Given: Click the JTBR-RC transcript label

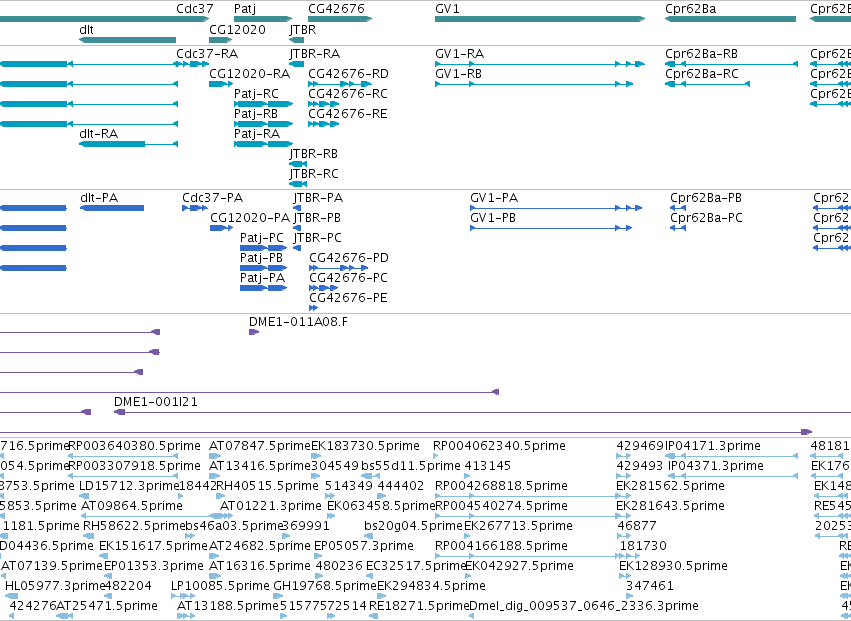Looking at the screenshot, I should coord(314,174).
